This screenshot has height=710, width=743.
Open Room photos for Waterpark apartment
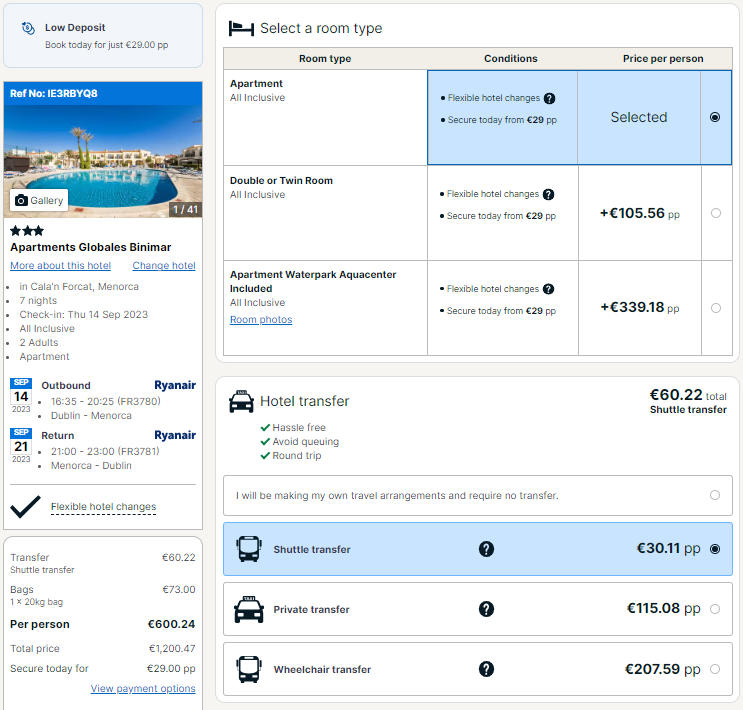click(261, 319)
